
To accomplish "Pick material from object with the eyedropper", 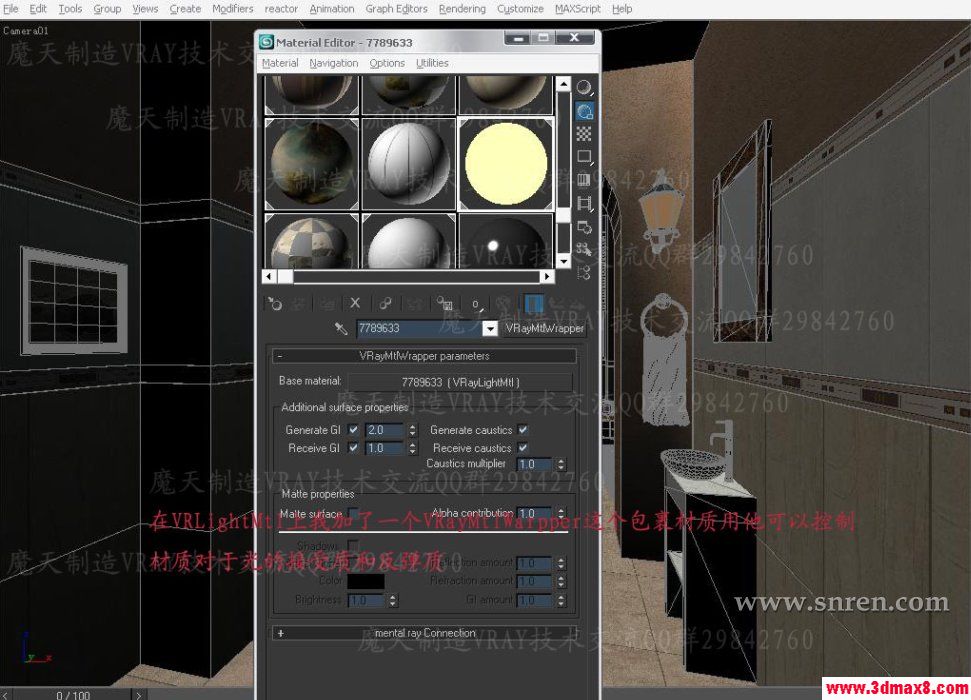I will (x=340, y=328).
